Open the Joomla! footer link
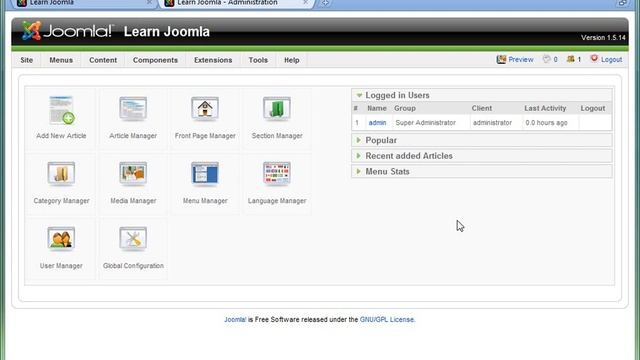The image size is (640, 360). click(x=235, y=320)
